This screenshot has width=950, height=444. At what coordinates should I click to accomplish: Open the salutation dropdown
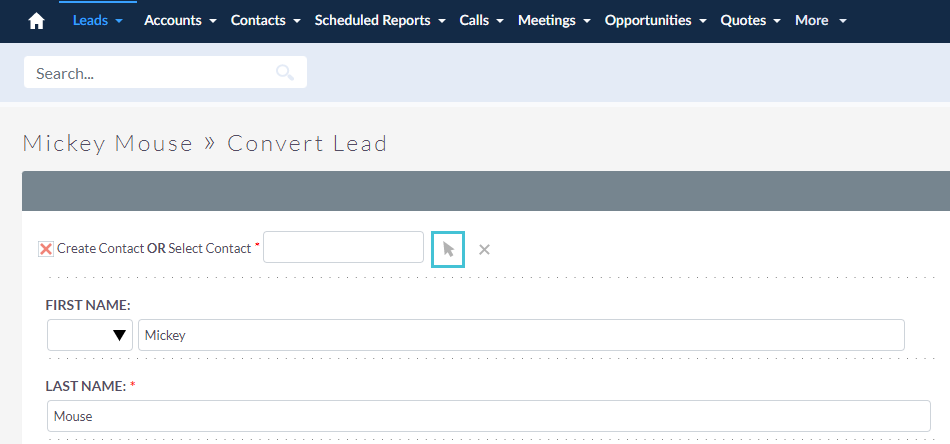(x=90, y=335)
